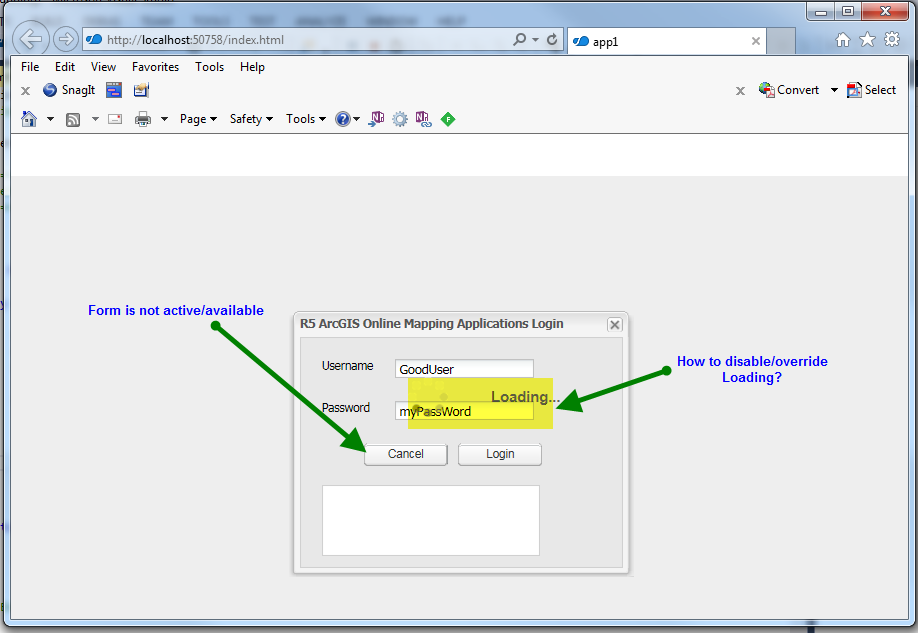Viewport: 918px width, 633px height.
Task: Open the Favorites menu
Action: pos(155,67)
